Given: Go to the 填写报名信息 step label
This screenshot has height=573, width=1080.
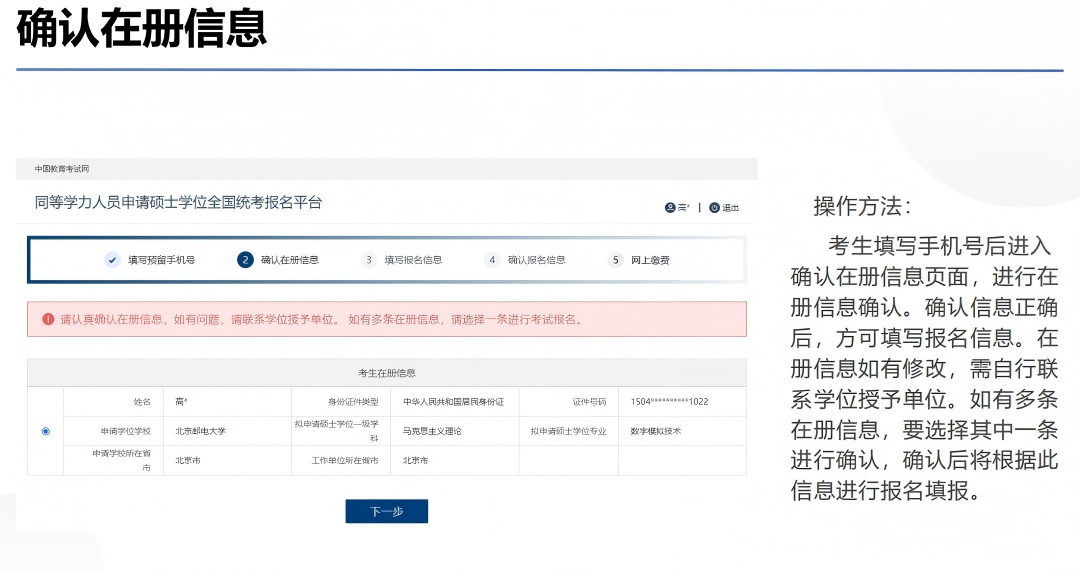Looking at the screenshot, I should point(413,260).
